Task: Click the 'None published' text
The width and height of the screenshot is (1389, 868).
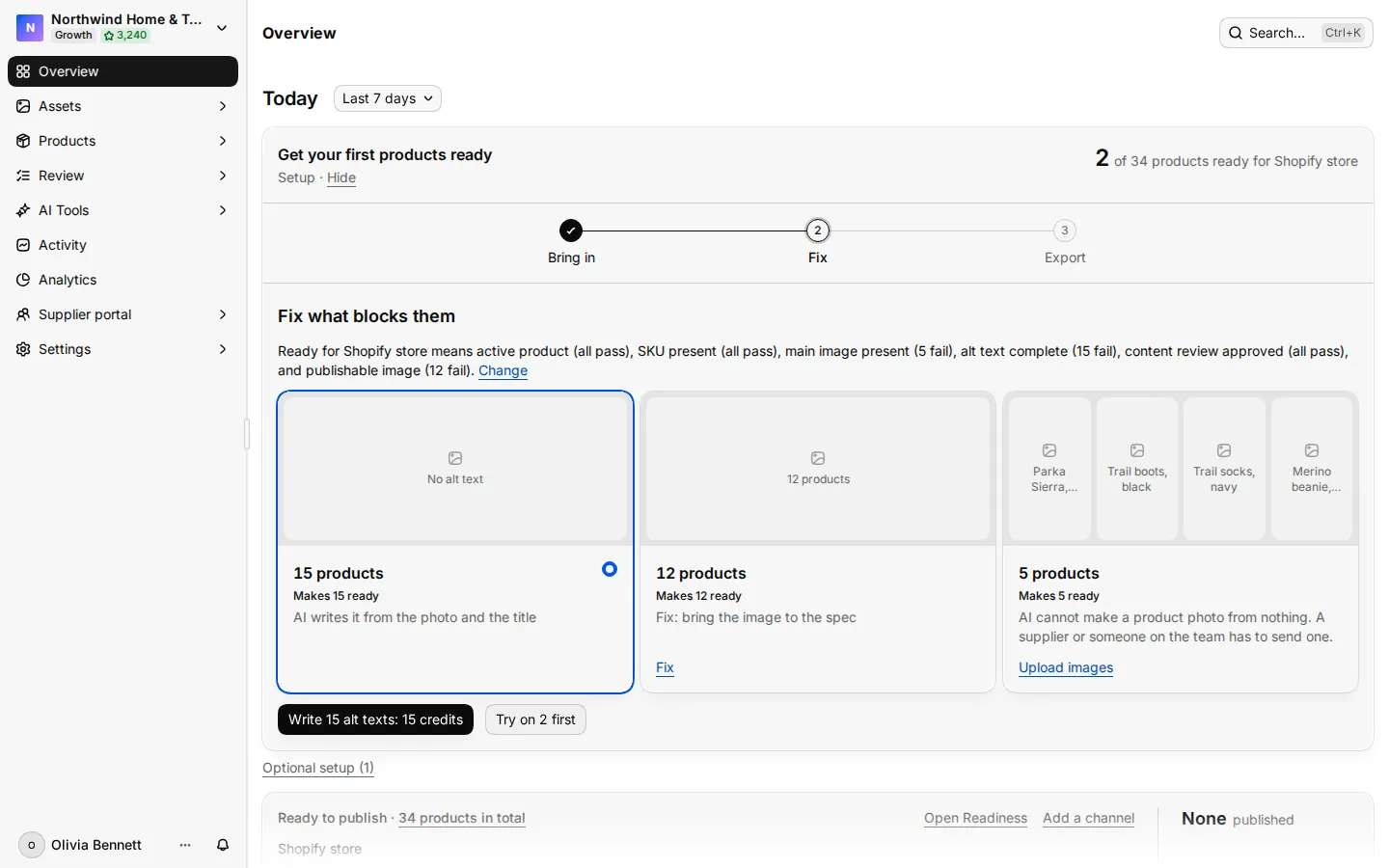Action: (1238, 819)
